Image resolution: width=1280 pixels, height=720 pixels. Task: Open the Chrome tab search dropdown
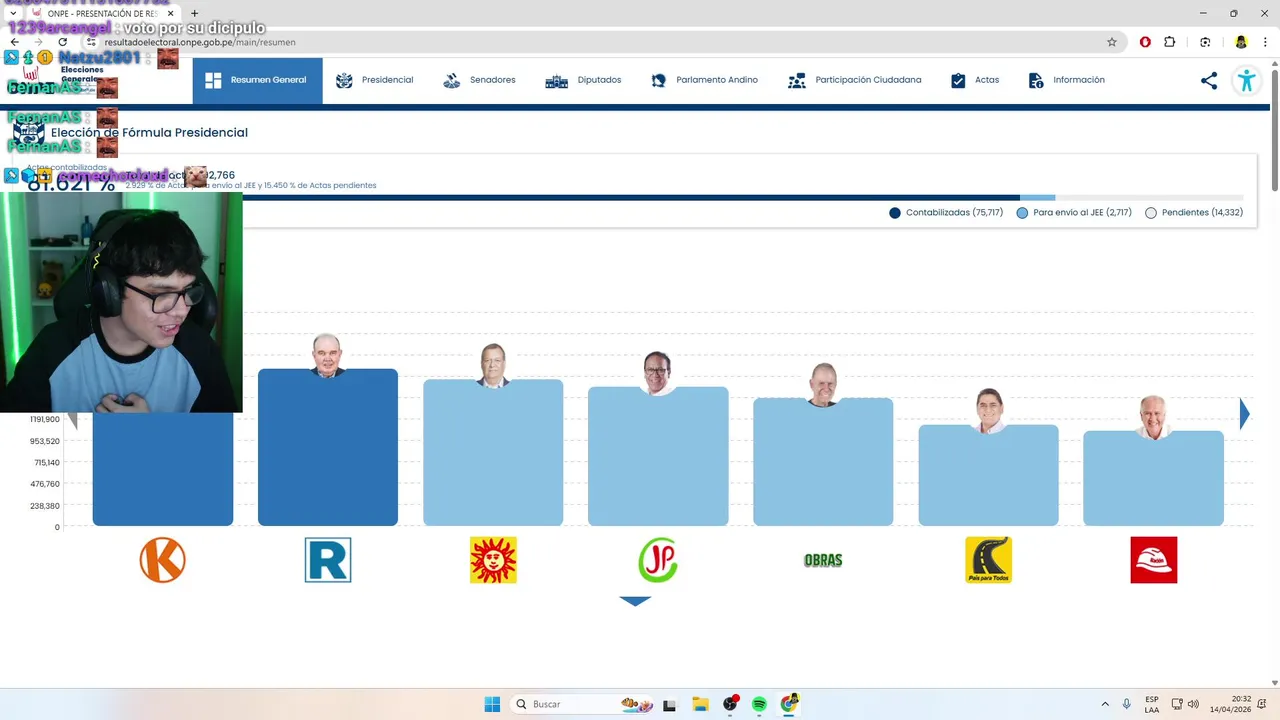click(x=13, y=13)
